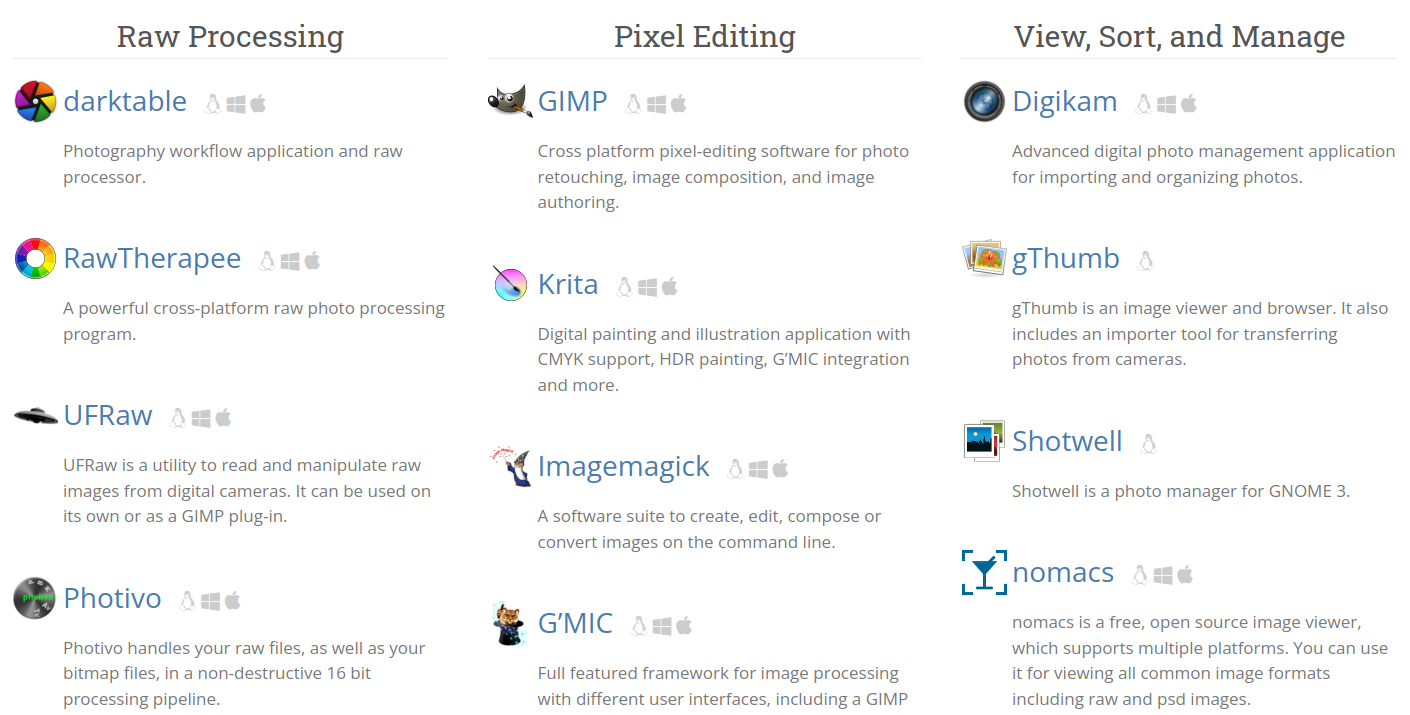Click the RawTherapee color wheel icon
The height and width of the screenshot is (715, 1410).
click(x=35, y=259)
